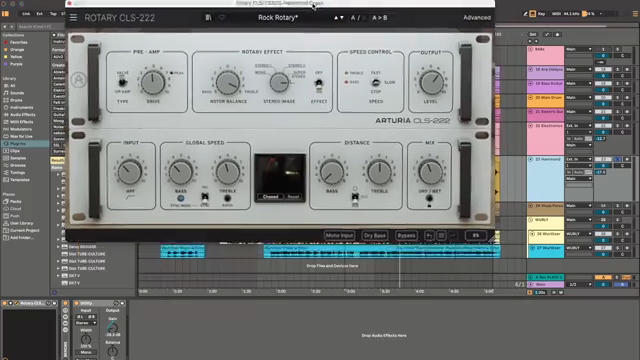Screen dimensions: 640x360
Task: Click the Global Speed Bass knob
Action: pyautogui.click(x=180, y=172)
